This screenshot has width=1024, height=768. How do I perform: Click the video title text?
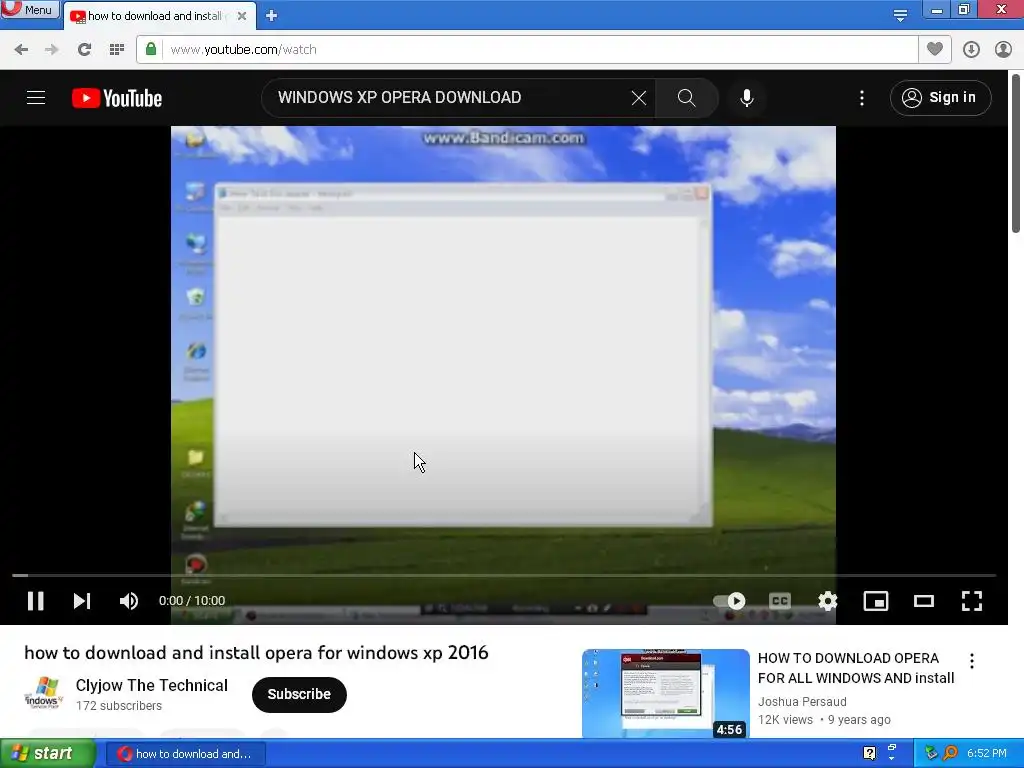click(256, 653)
